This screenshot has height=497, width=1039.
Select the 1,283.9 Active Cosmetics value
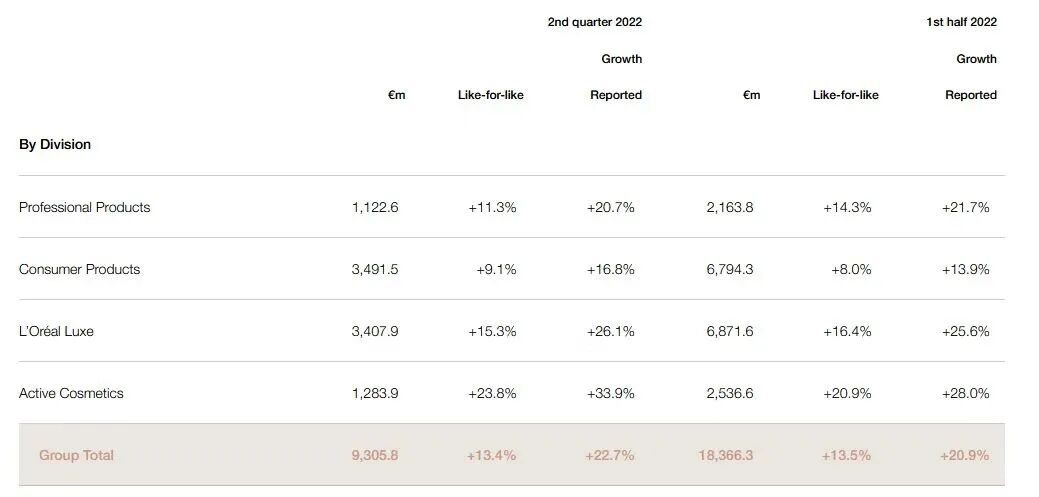[375, 393]
